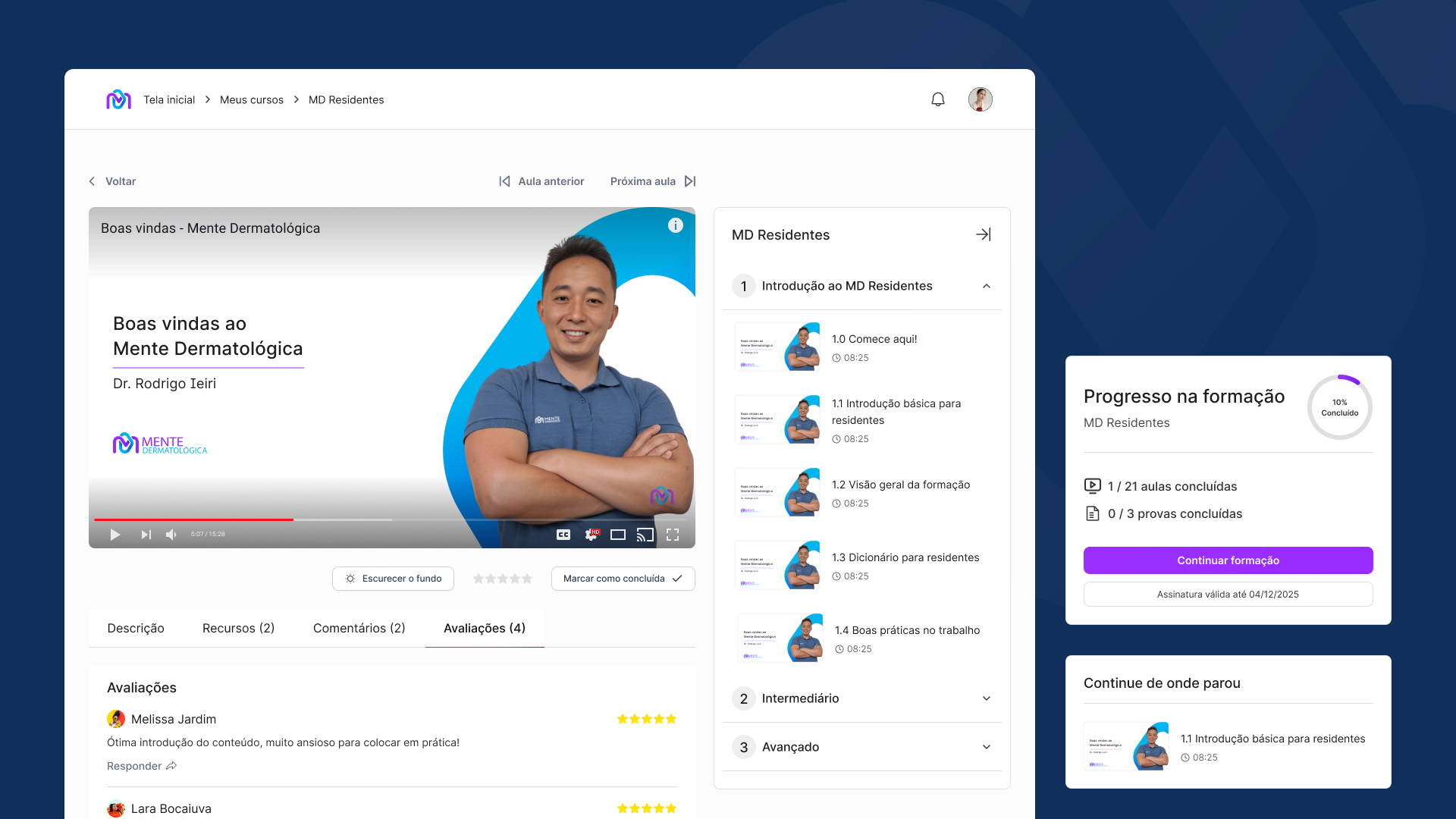Rate the lesson five stars
1456x819 pixels.
[x=527, y=579]
